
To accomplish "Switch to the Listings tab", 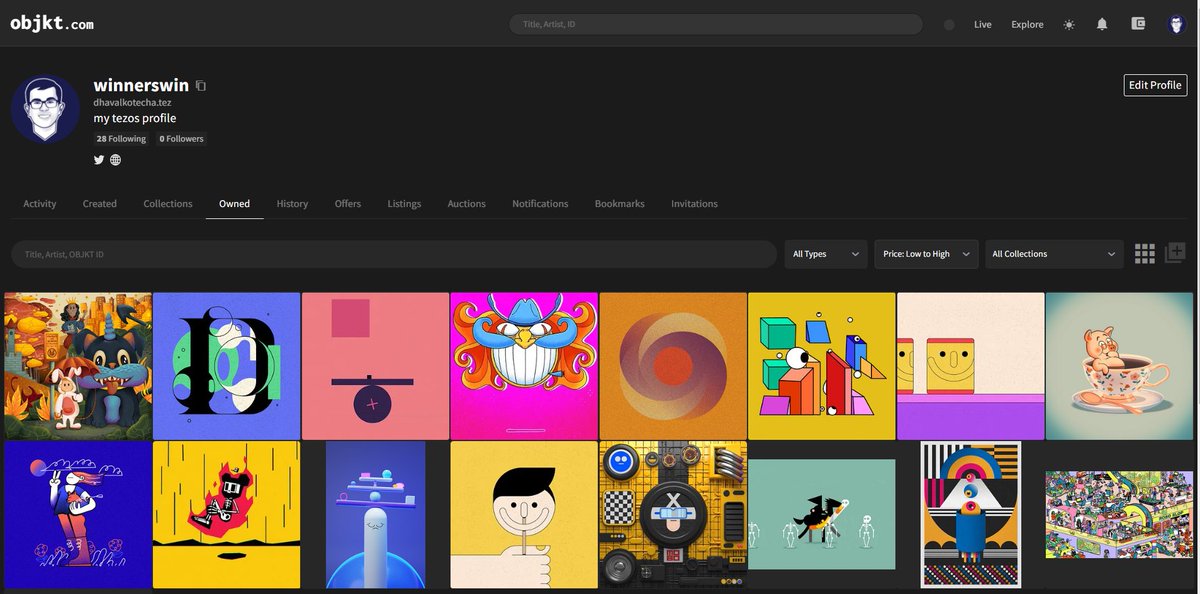I will [404, 204].
